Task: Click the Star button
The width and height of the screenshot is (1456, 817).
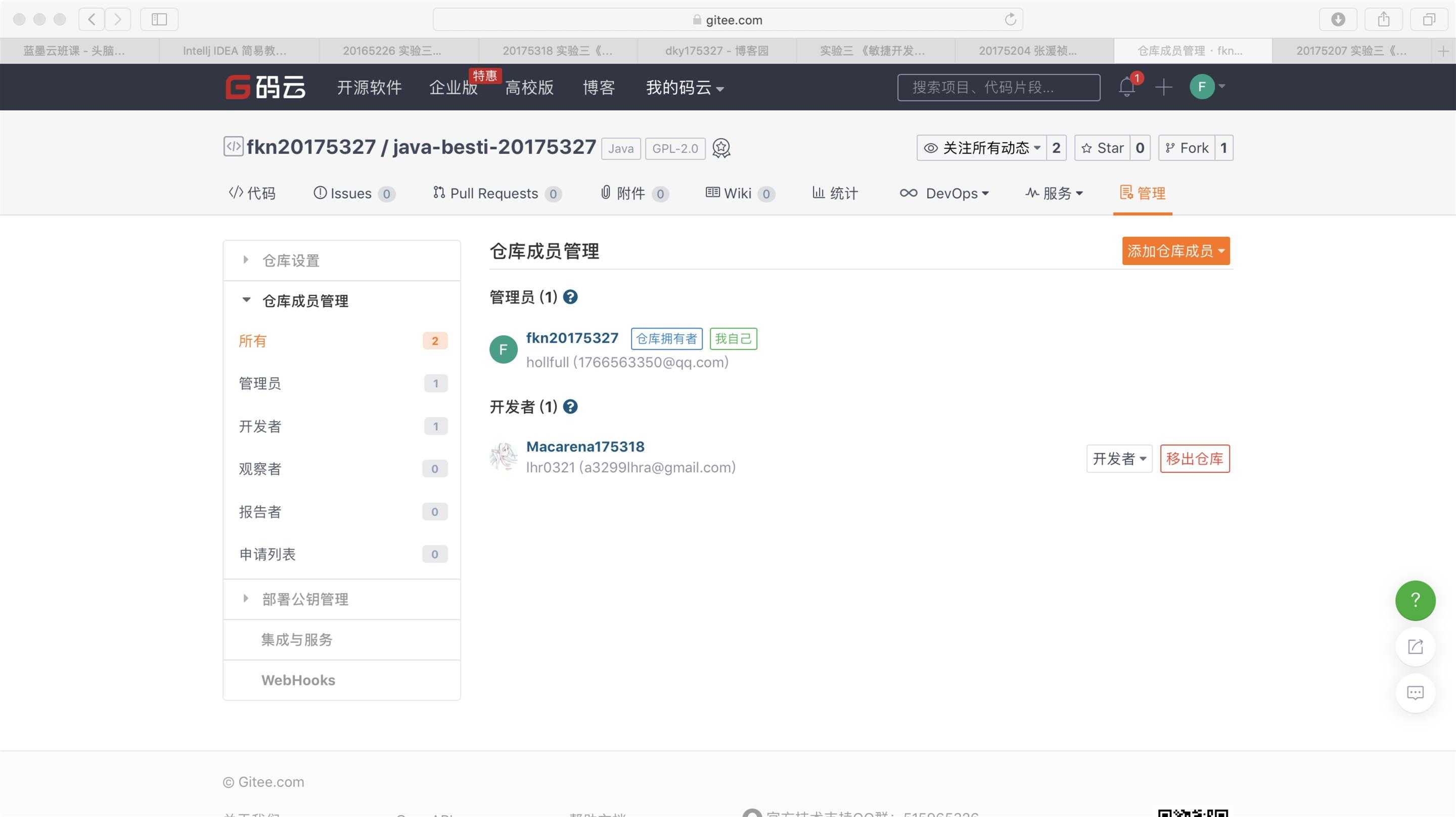Action: pyautogui.click(x=1102, y=148)
